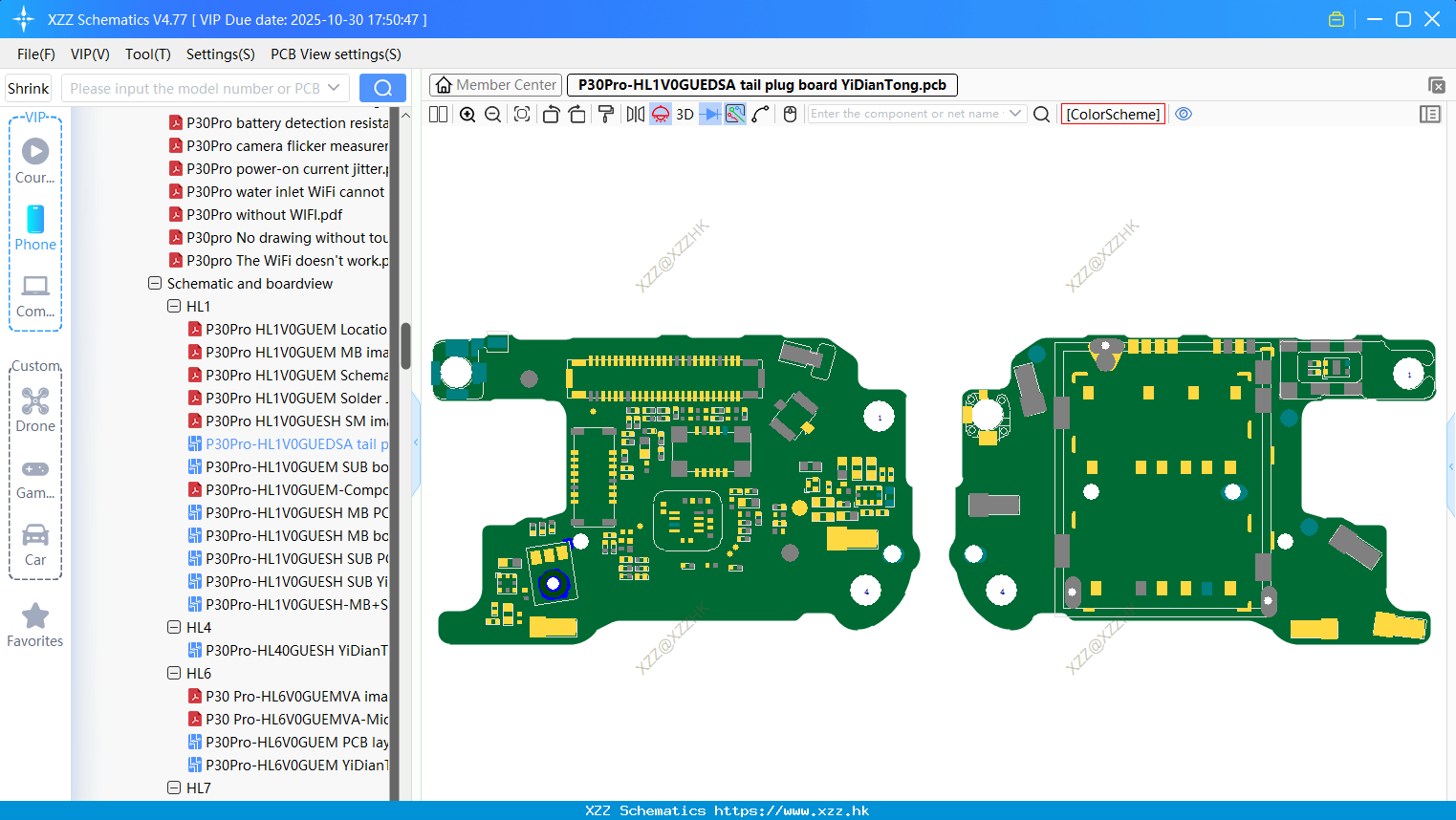1456x820 pixels.
Task: Select the trace connection line tool
Action: point(761,114)
